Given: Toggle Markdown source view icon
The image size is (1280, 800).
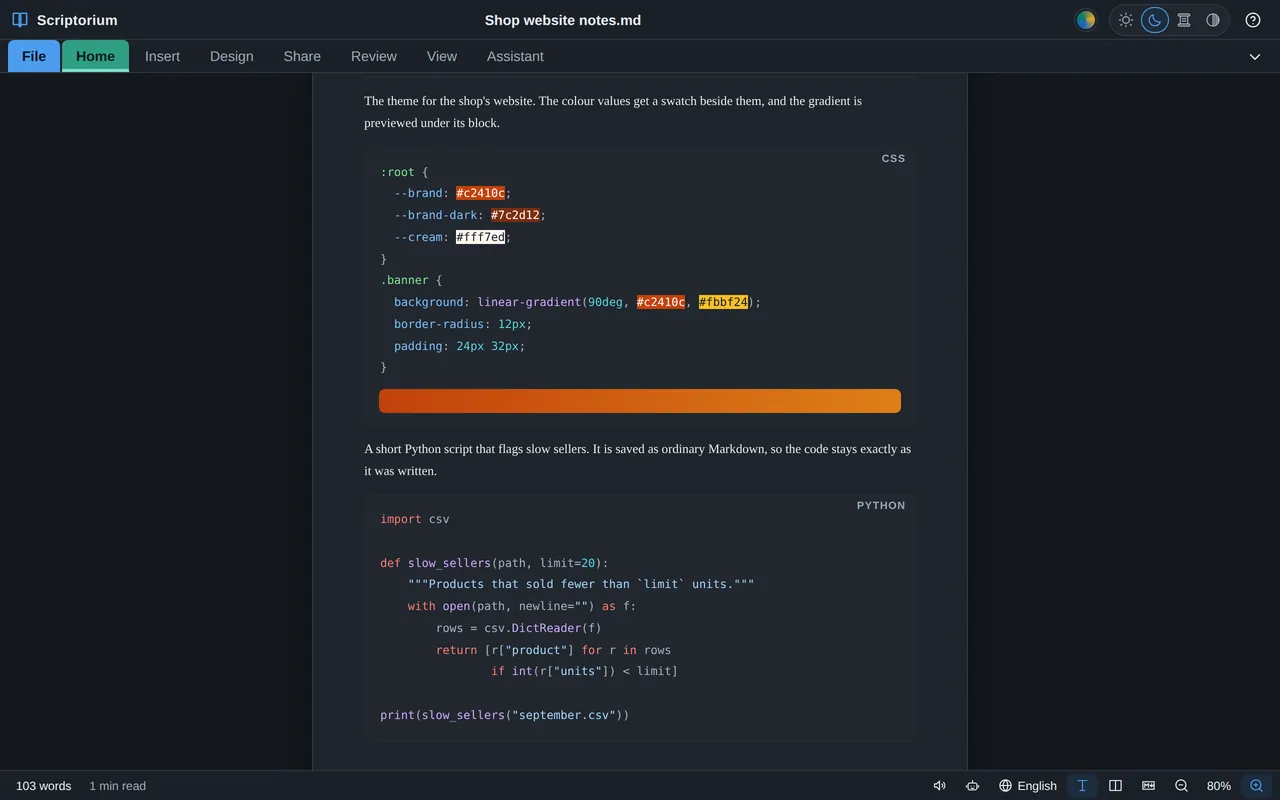Looking at the screenshot, I should click(1148, 786).
